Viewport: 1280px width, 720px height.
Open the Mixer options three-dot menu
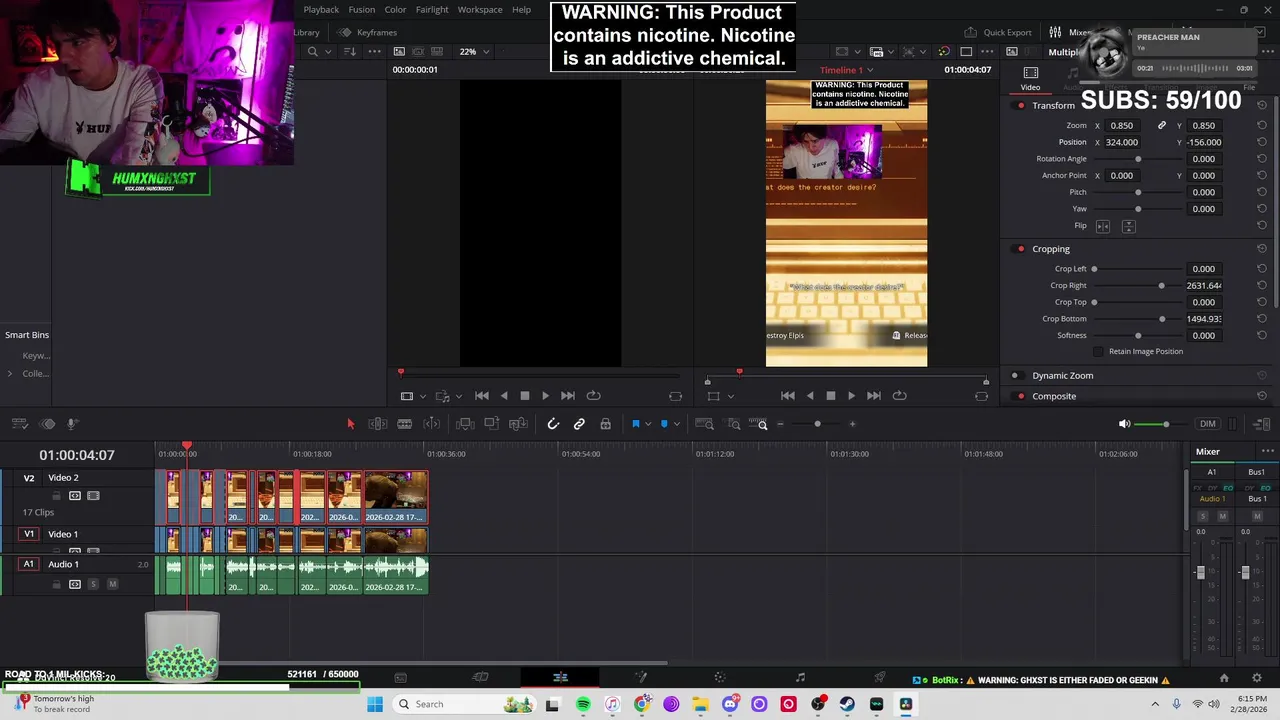pyautogui.click(x=1267, y=451)
